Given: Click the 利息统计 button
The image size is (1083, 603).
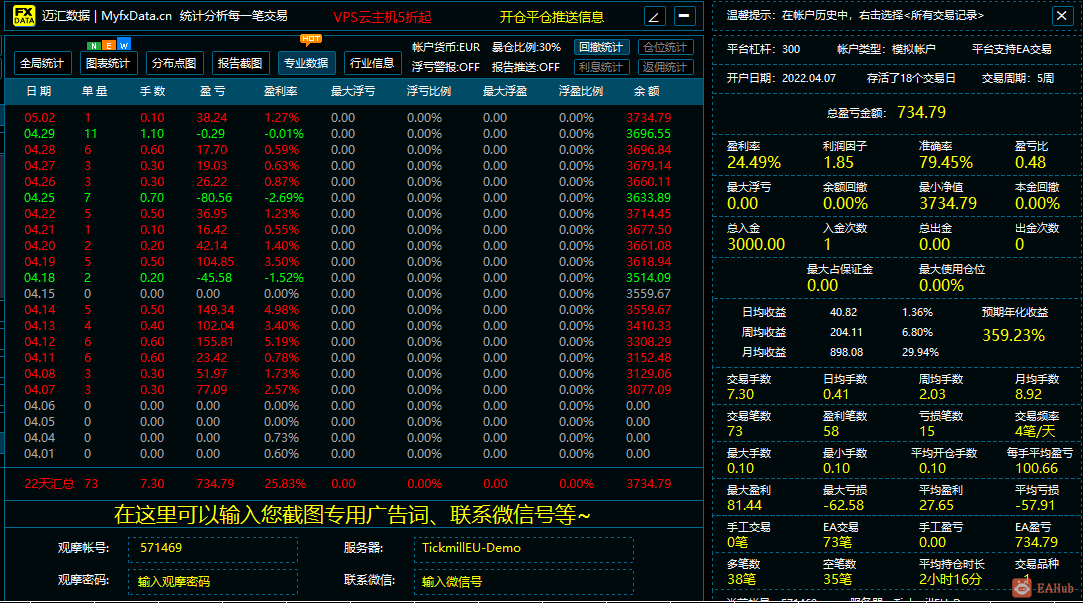Looking at the screenshot, I should [x=601, y=67].
